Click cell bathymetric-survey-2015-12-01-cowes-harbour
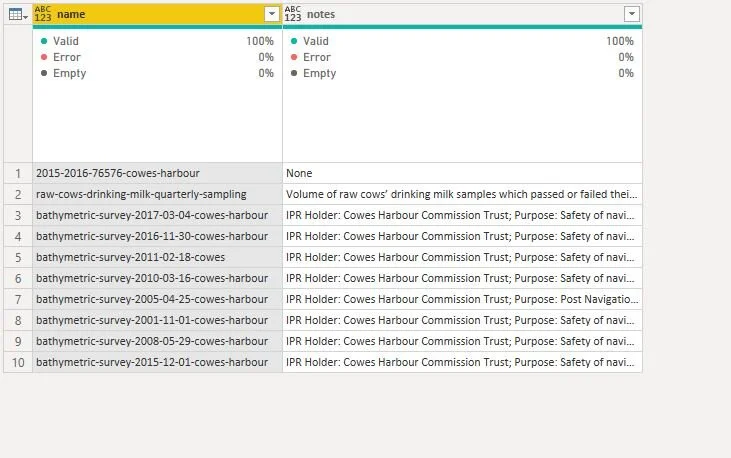 point(157,362)
